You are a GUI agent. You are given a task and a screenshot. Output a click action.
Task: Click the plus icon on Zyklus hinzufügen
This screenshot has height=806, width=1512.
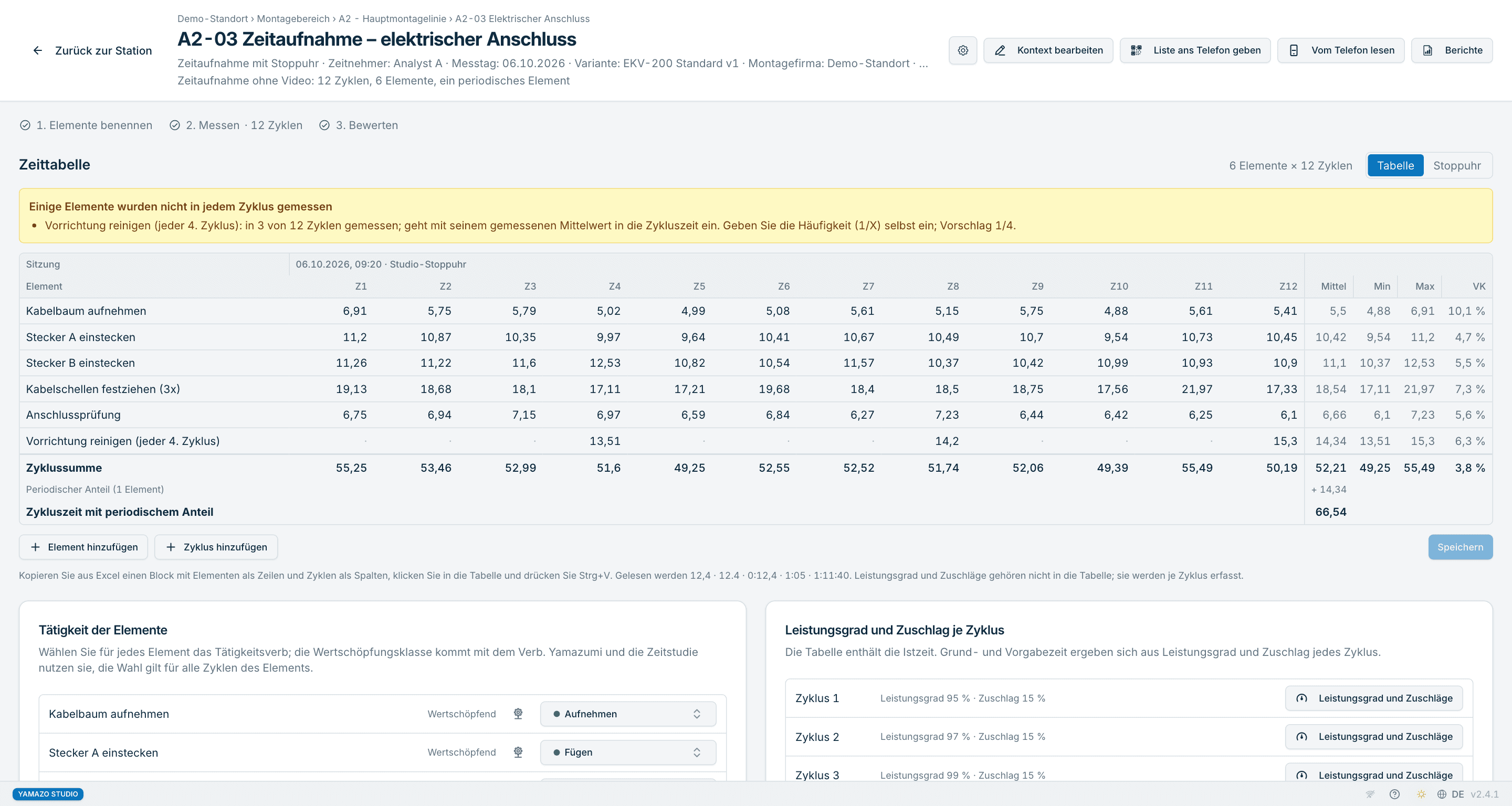(x=171, y=547)
